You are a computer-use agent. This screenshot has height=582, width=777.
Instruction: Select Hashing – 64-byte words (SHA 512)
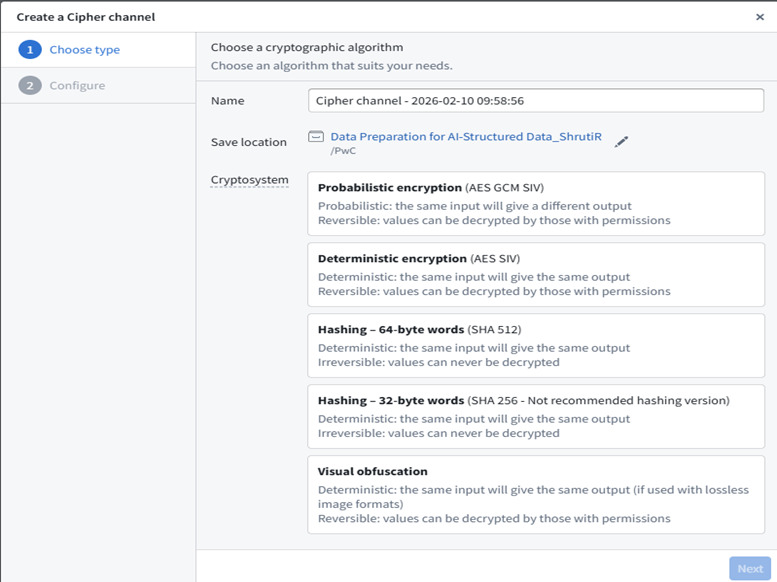coord(536,345)
